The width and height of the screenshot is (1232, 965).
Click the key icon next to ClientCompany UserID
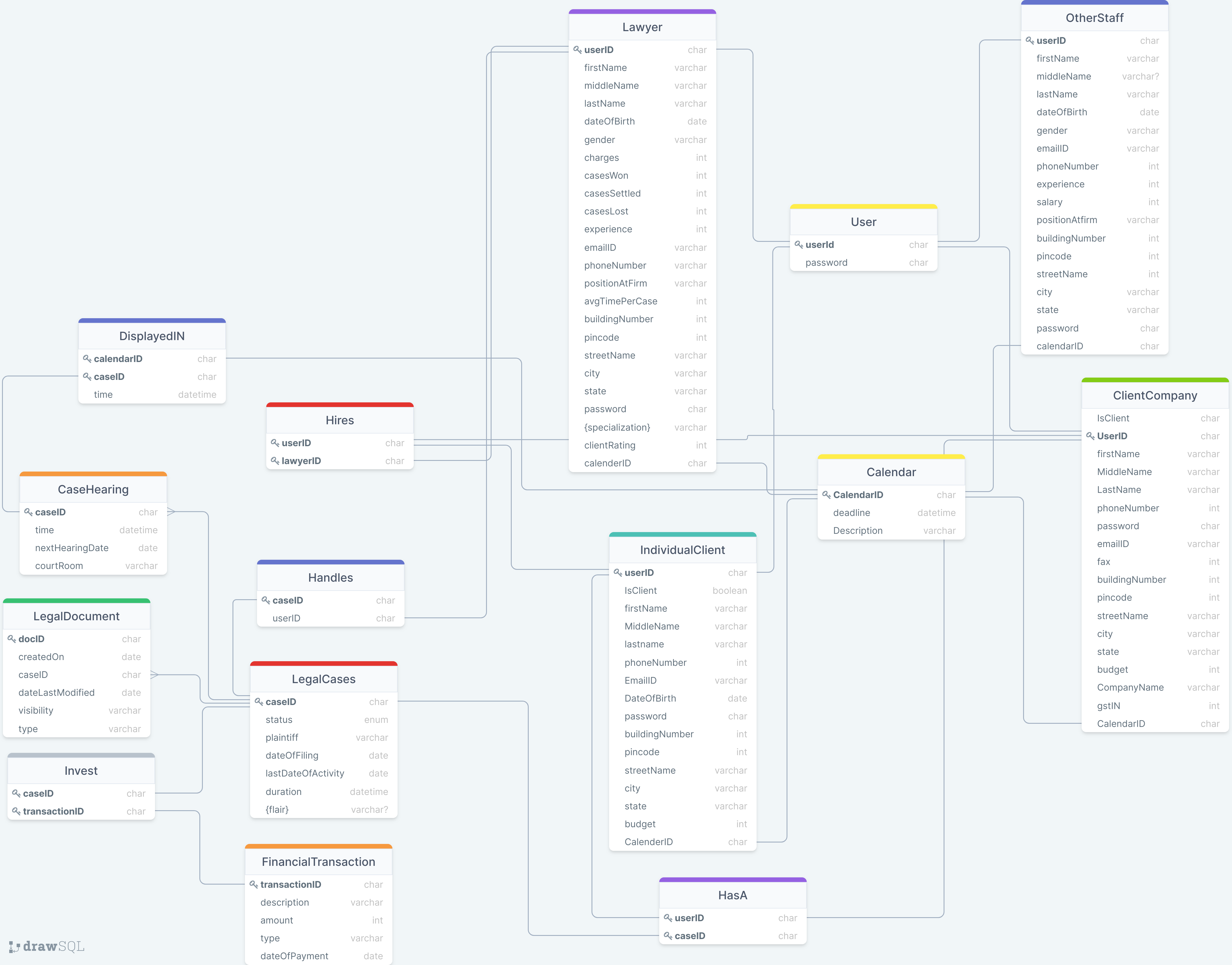1090,436
